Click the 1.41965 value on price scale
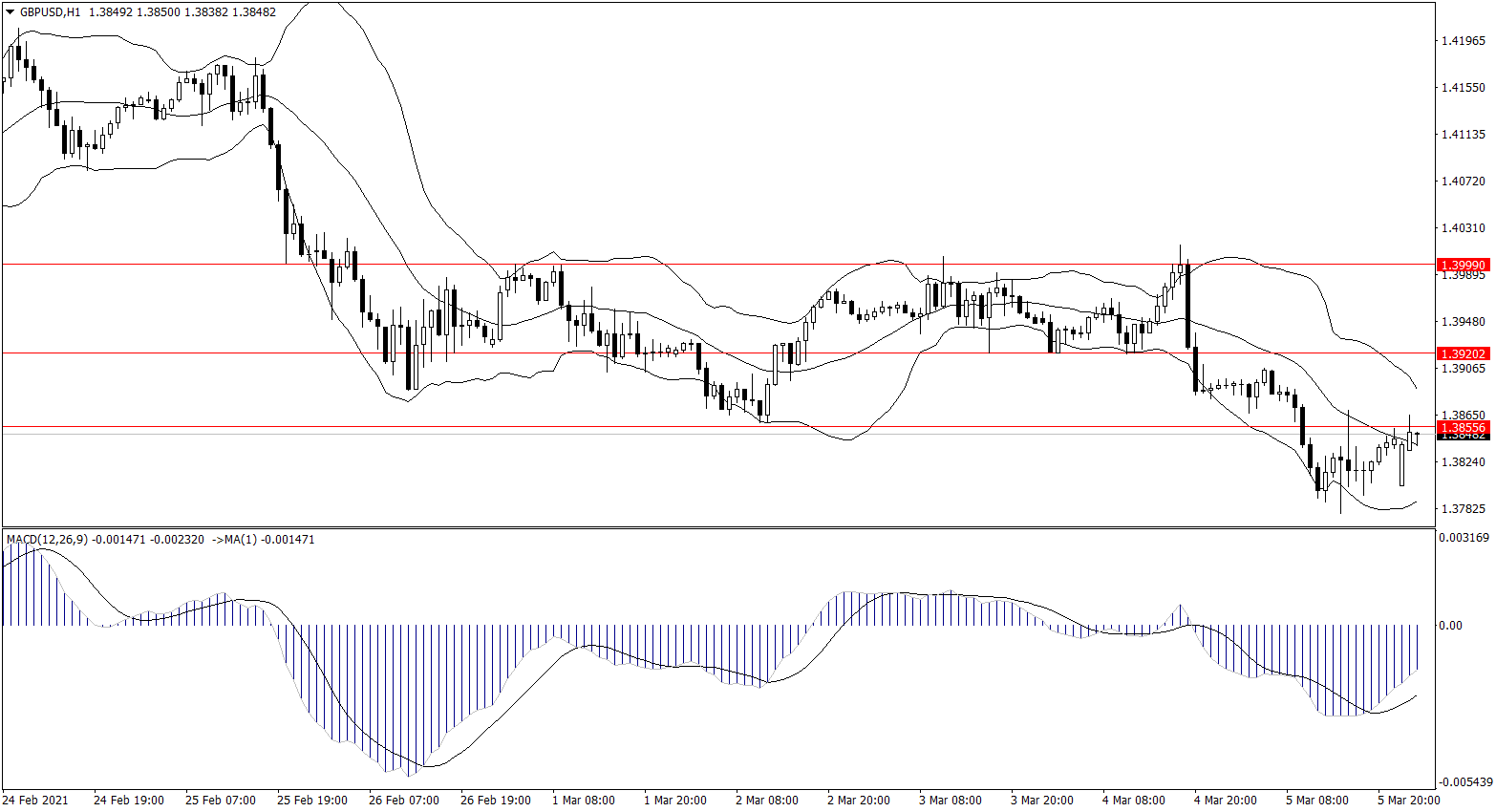This screenshot has height=812, width=1496. (x=1463, y=41)
